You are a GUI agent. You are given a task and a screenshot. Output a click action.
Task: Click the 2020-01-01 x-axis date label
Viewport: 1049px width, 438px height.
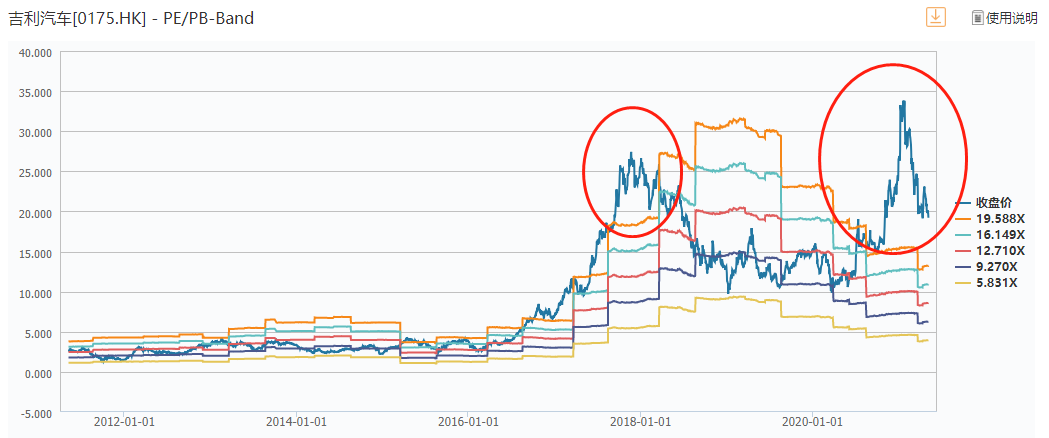812,422
